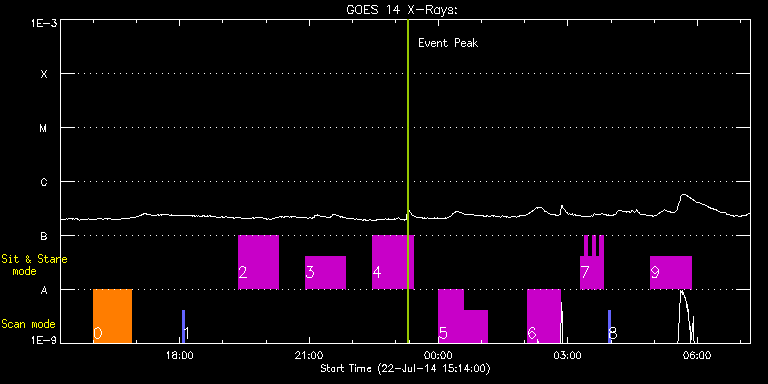The height and width of the screenshot is (384, 768).
Task: Click magenta scan mode block 6
Action: click(x=544, y=316)
